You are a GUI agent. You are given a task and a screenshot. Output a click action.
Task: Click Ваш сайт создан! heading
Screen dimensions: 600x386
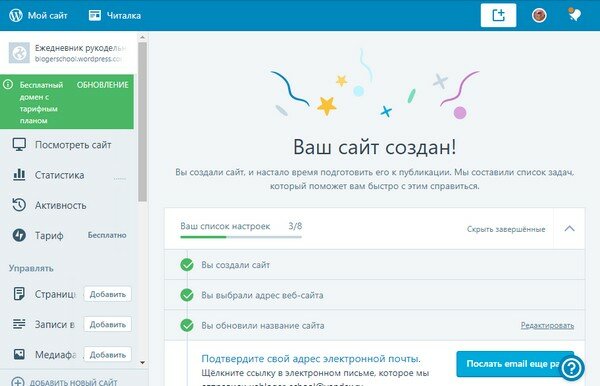(375, 147)
